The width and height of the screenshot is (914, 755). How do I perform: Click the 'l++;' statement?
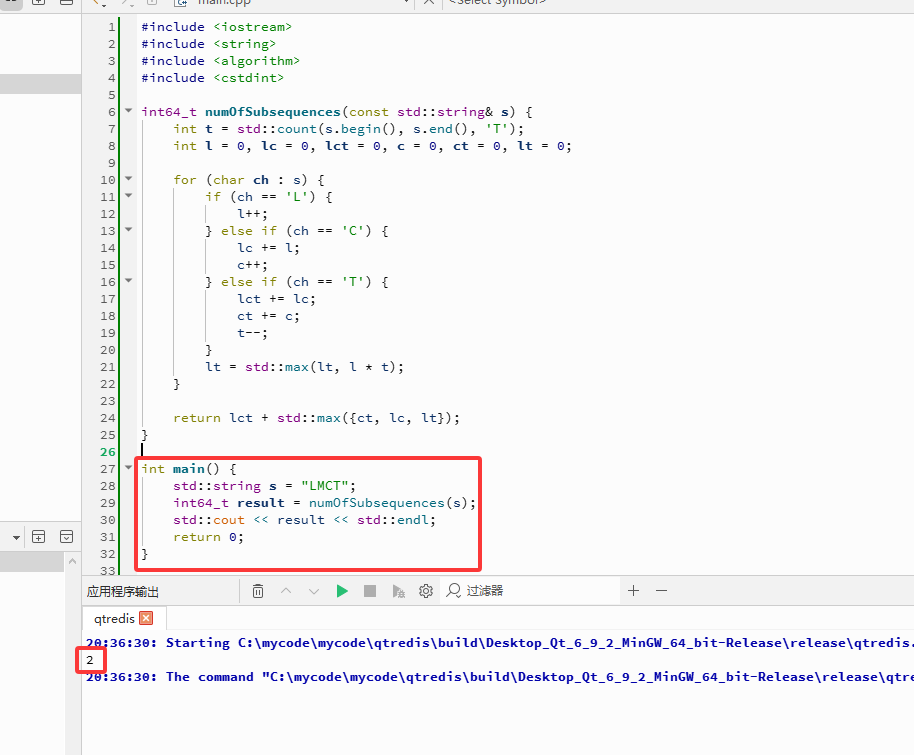252,214
